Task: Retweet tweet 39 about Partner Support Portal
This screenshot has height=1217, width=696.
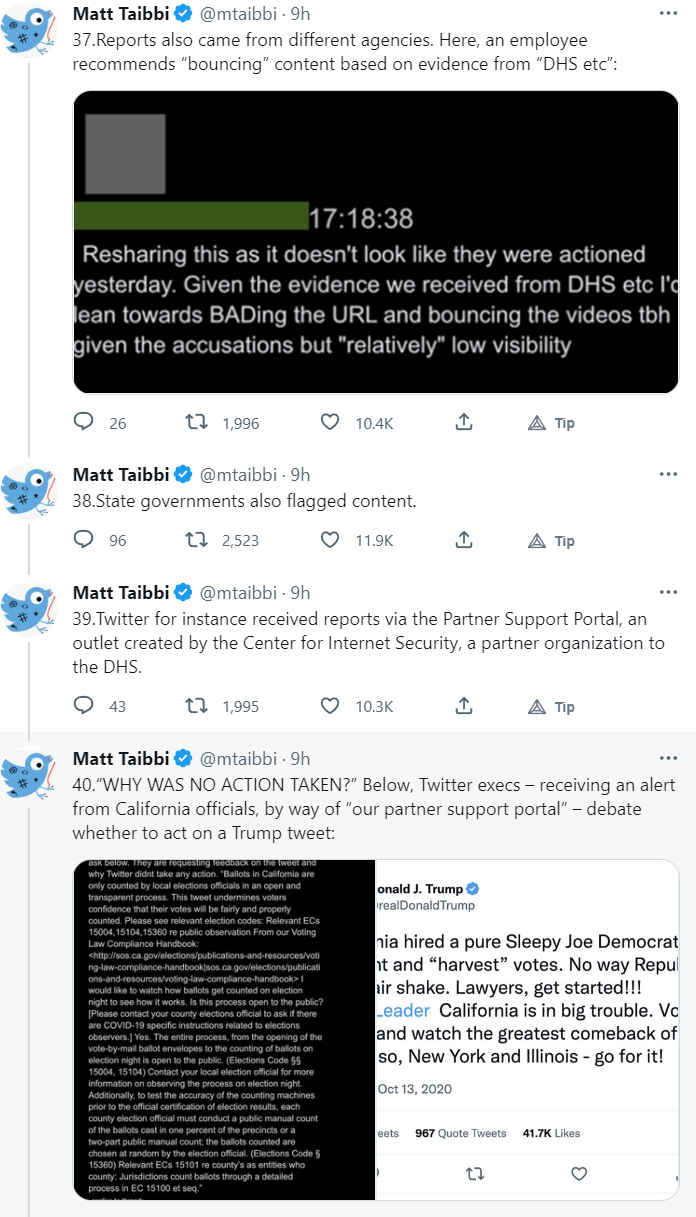Action: coord(197,707)
